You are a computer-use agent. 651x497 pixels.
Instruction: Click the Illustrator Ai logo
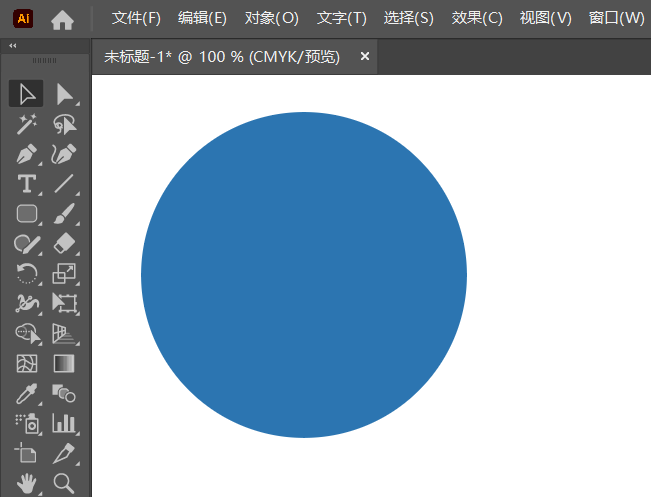point(23,19)
